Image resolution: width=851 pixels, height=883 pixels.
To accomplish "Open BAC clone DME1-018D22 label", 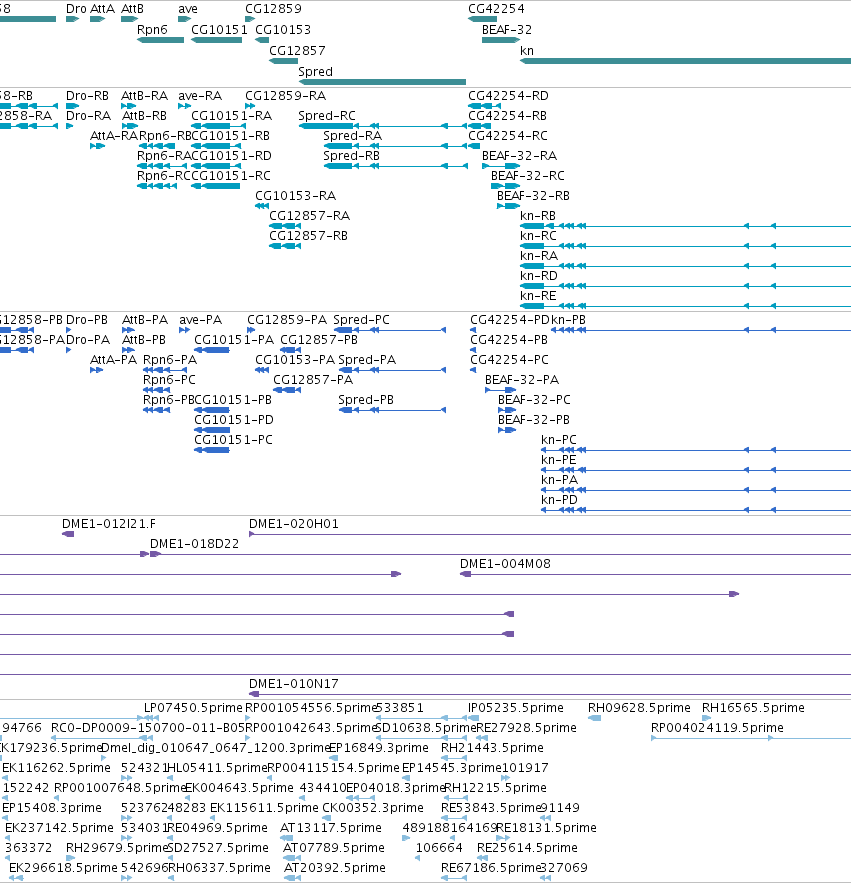I will click(194, 544).
